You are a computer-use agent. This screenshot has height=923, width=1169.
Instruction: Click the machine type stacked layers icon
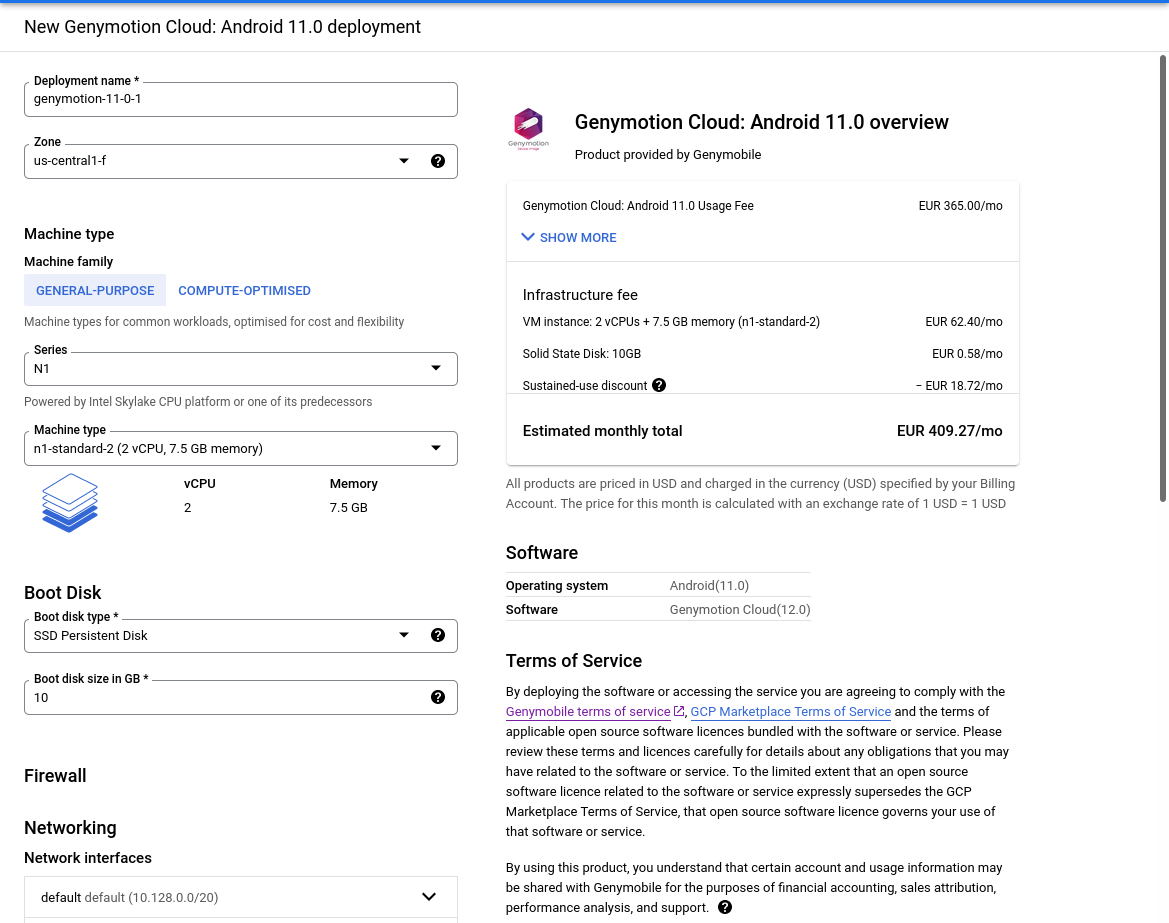[x=70, y=502]
